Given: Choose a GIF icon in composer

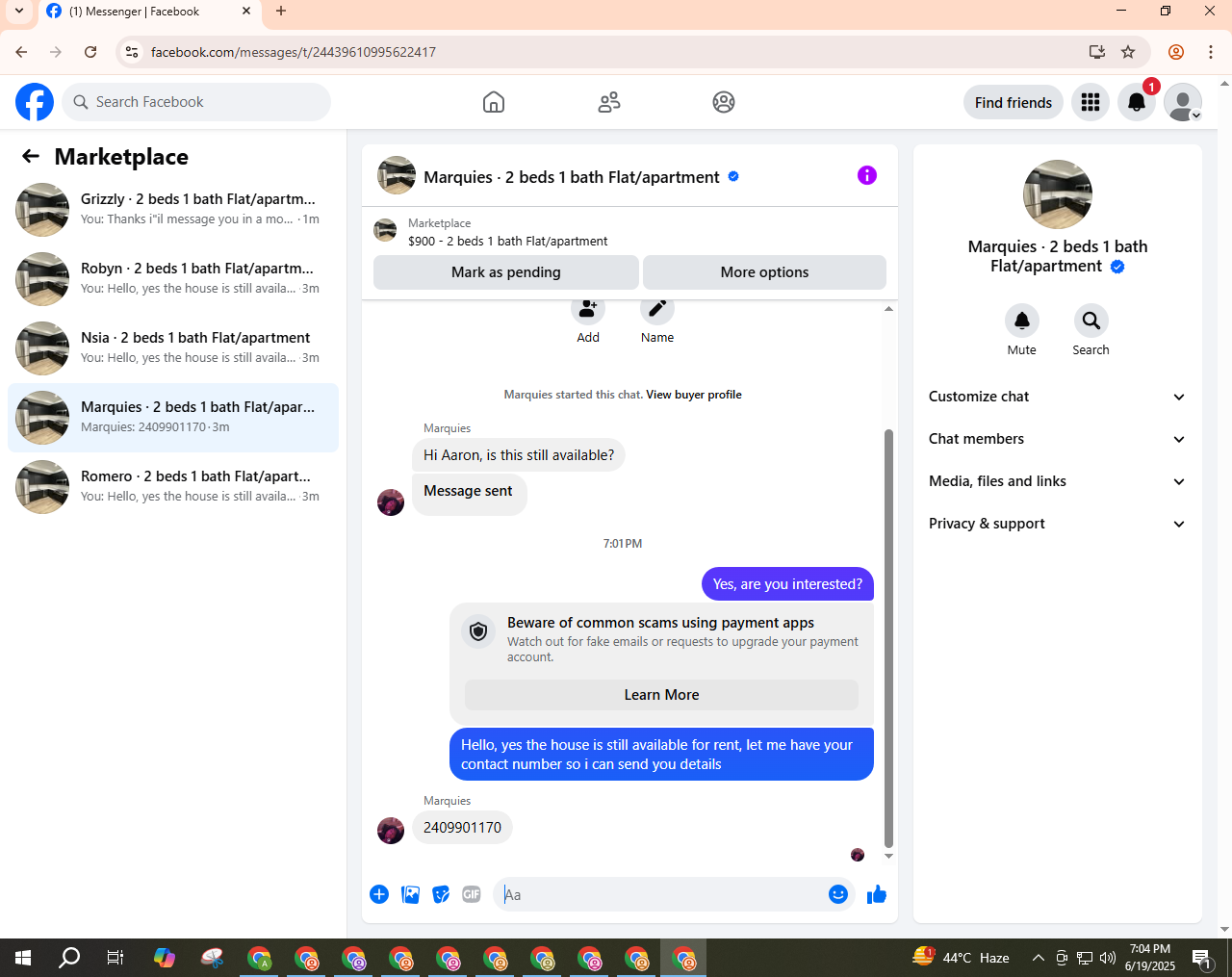Looking at the screenshot, I should [472, 894].
